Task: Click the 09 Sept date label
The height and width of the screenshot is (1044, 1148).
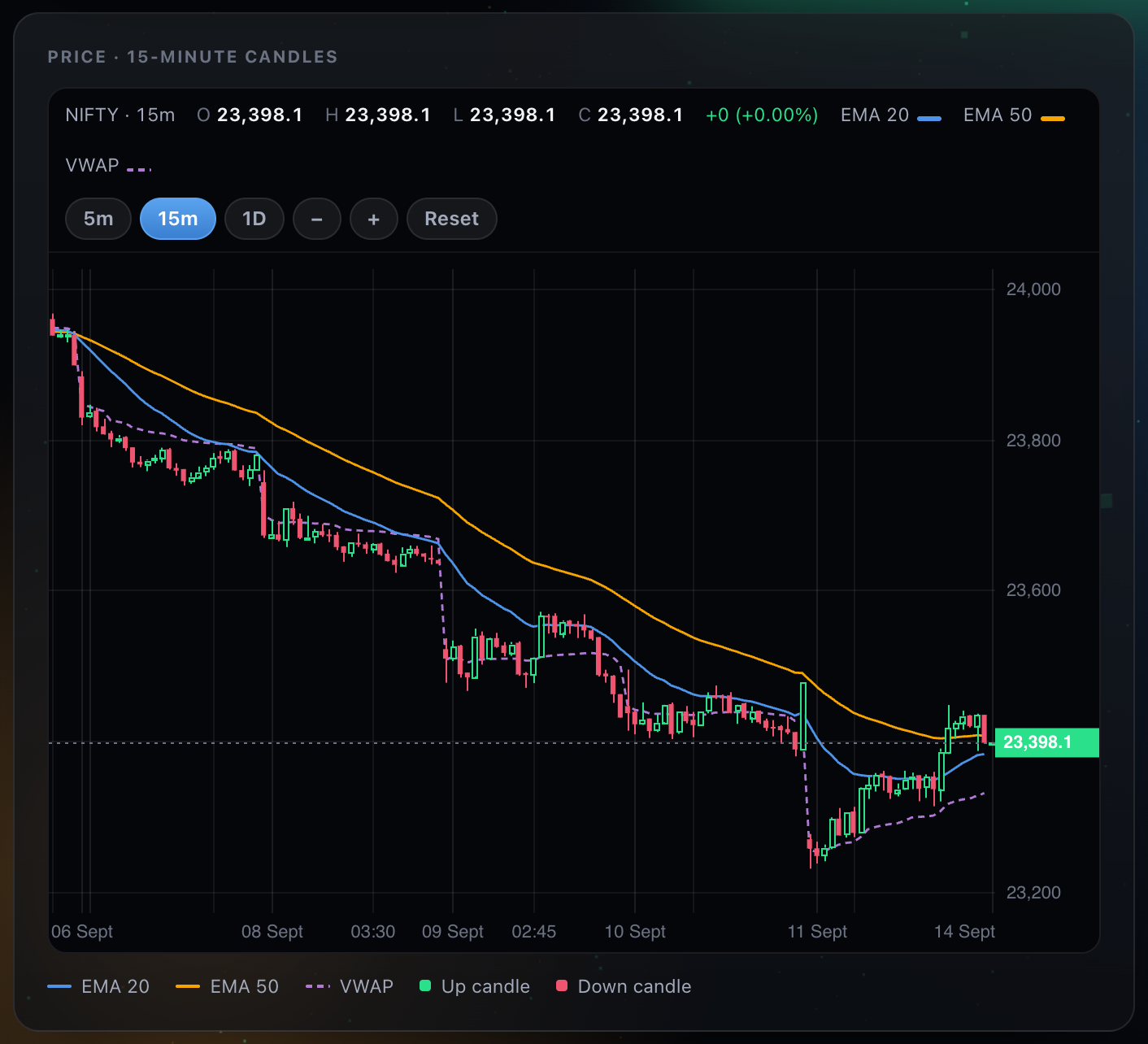Action: pyautogui.click(x=453, y=932)
